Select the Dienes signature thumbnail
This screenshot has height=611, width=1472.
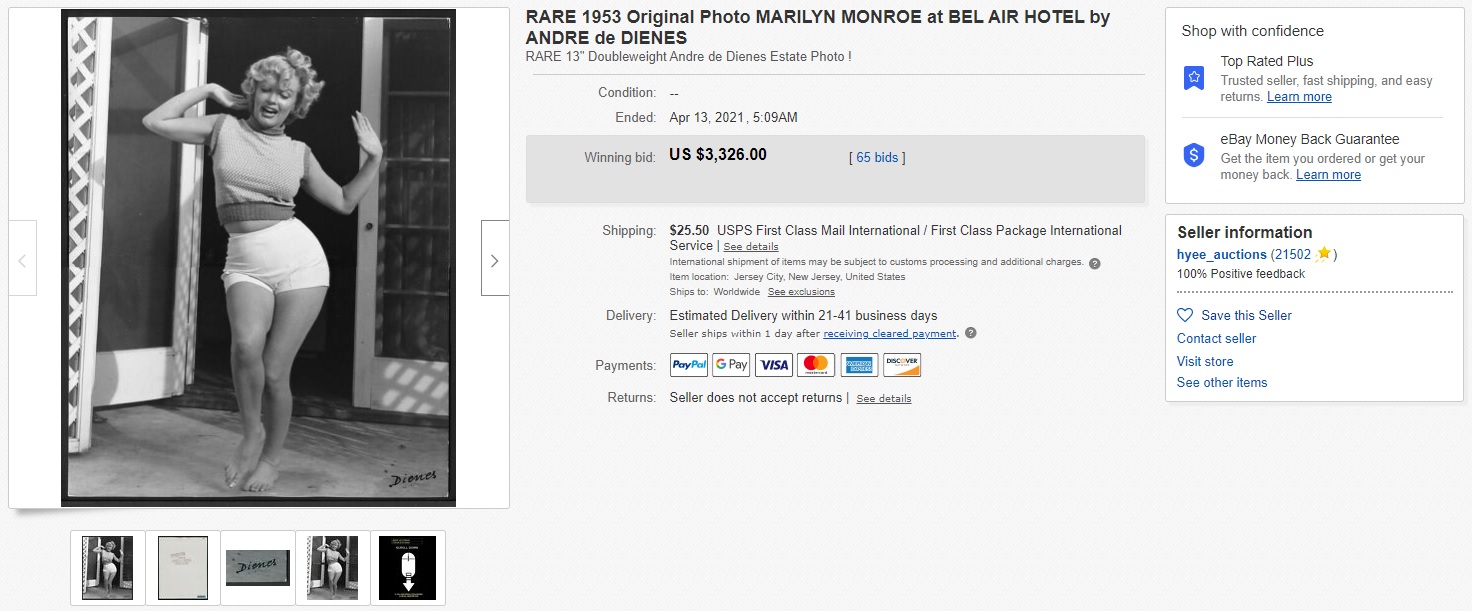pyautogui.click(x=258, y=568)
